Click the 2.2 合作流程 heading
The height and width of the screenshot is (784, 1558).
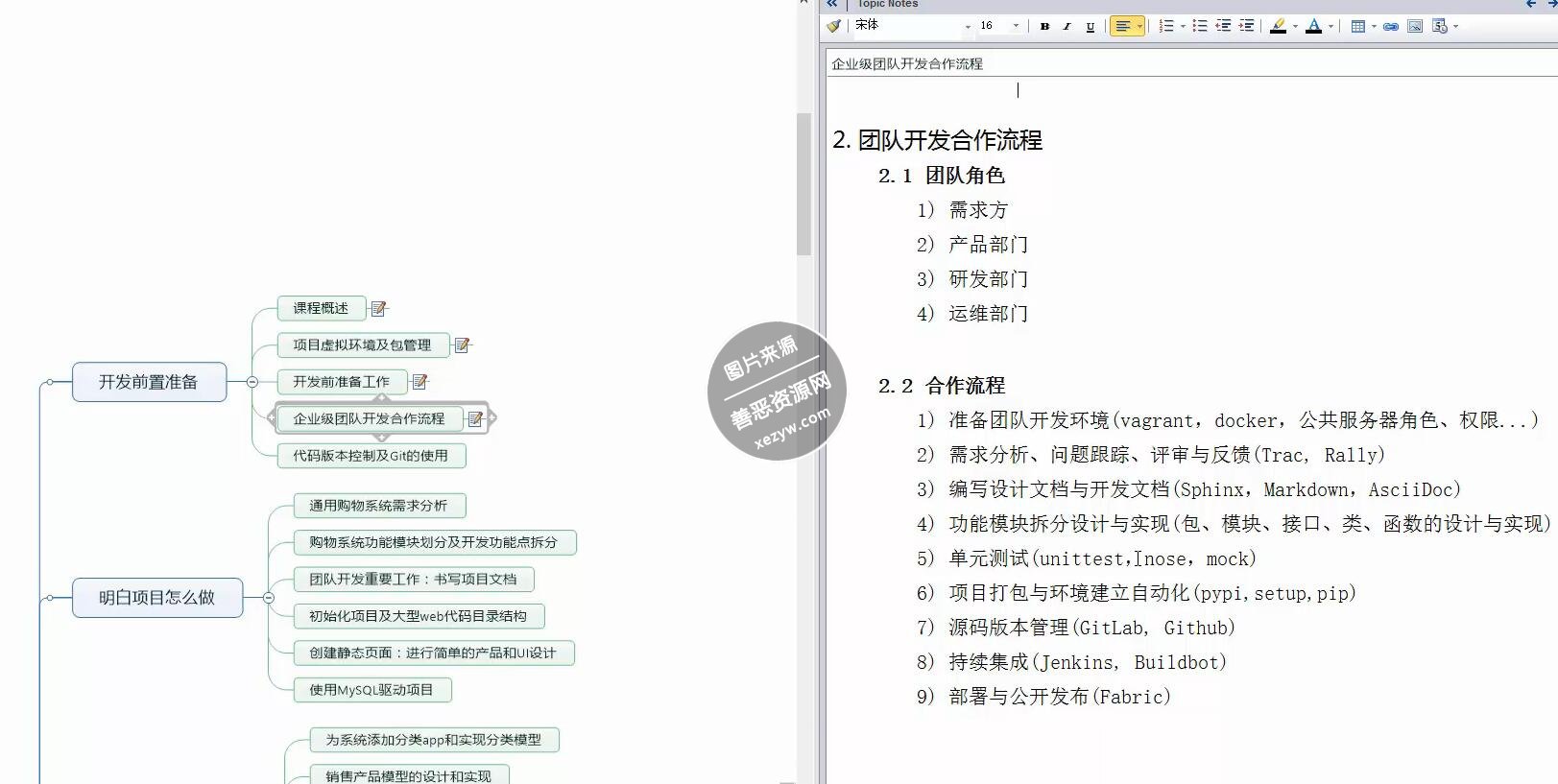[942, 386]
